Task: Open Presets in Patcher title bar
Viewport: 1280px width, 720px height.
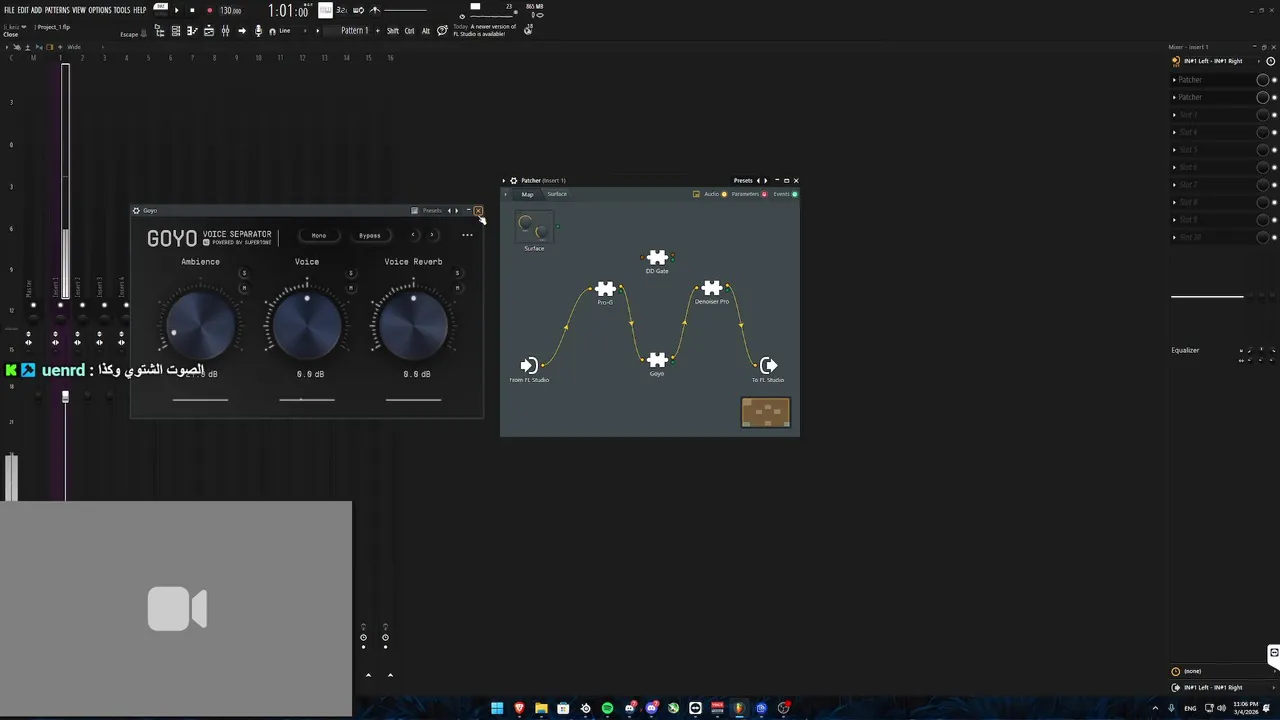Action: (x=743, y=181)
